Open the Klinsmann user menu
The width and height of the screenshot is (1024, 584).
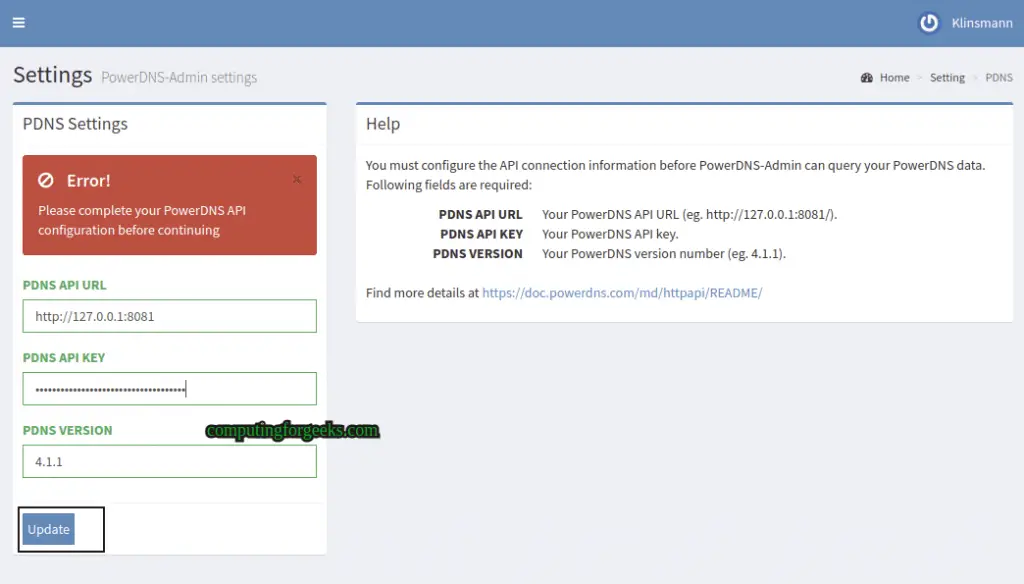tap(982, 23)
